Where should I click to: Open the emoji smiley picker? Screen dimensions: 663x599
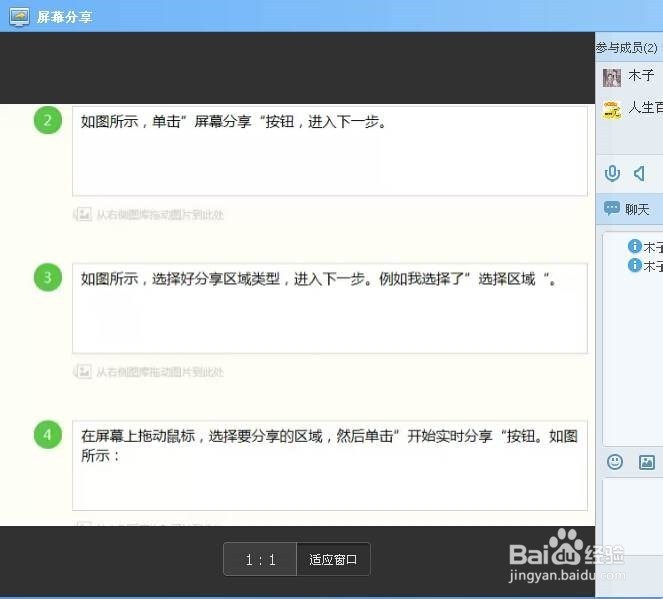coord(615,462)
